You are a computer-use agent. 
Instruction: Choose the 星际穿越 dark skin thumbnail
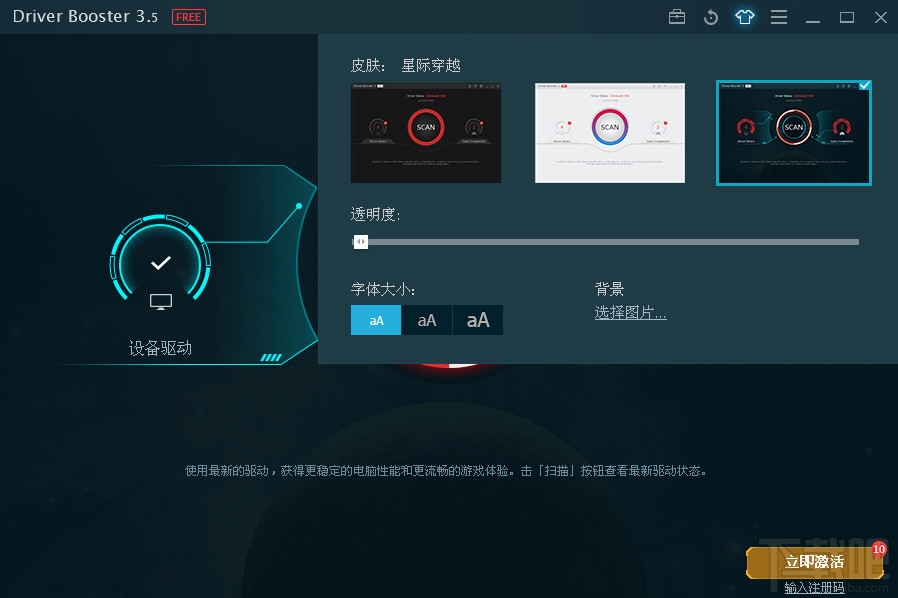tap(793, 133)
